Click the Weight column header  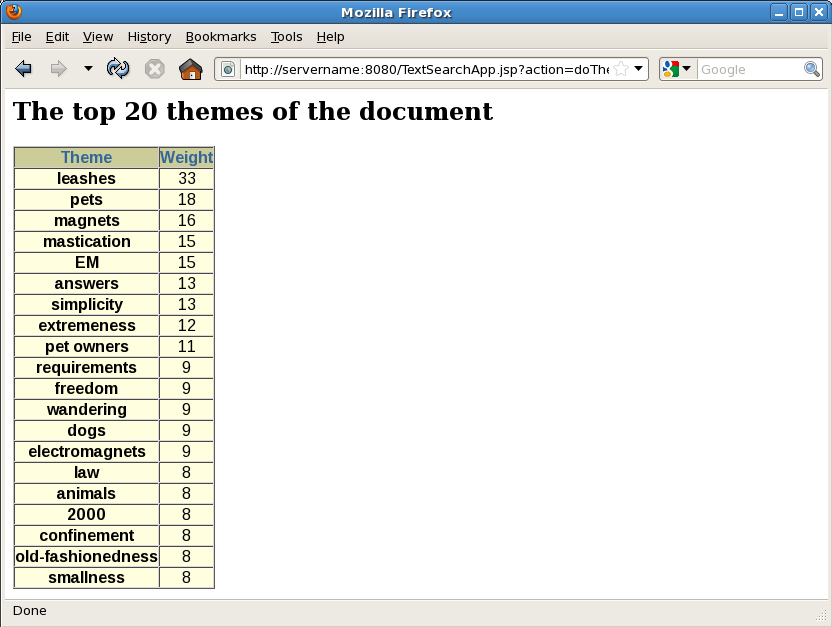click(x=186, y=158)
